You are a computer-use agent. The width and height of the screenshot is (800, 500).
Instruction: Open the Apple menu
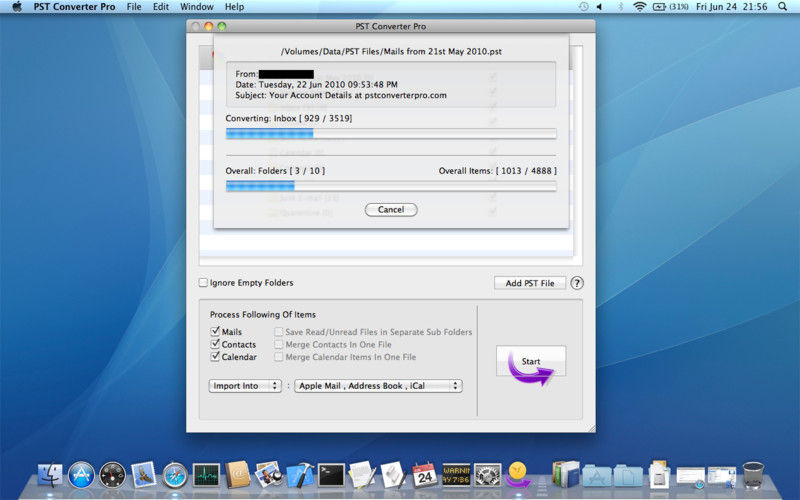[x=17, y=7]
